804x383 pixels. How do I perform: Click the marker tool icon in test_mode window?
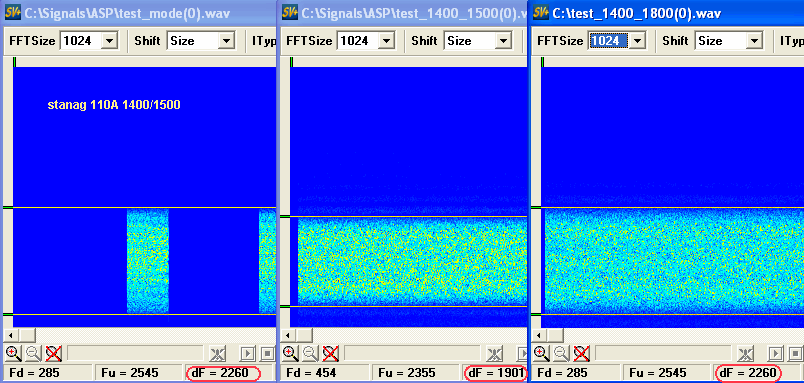(217, 353)
